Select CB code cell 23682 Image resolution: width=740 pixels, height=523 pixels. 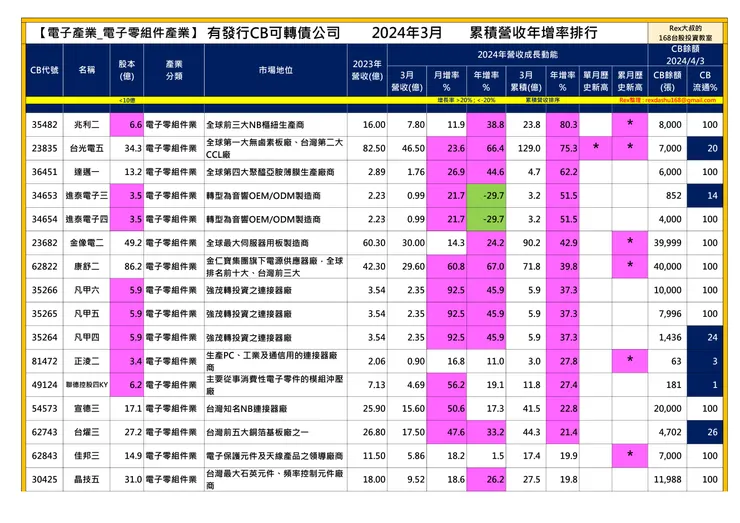pos(44,243)
